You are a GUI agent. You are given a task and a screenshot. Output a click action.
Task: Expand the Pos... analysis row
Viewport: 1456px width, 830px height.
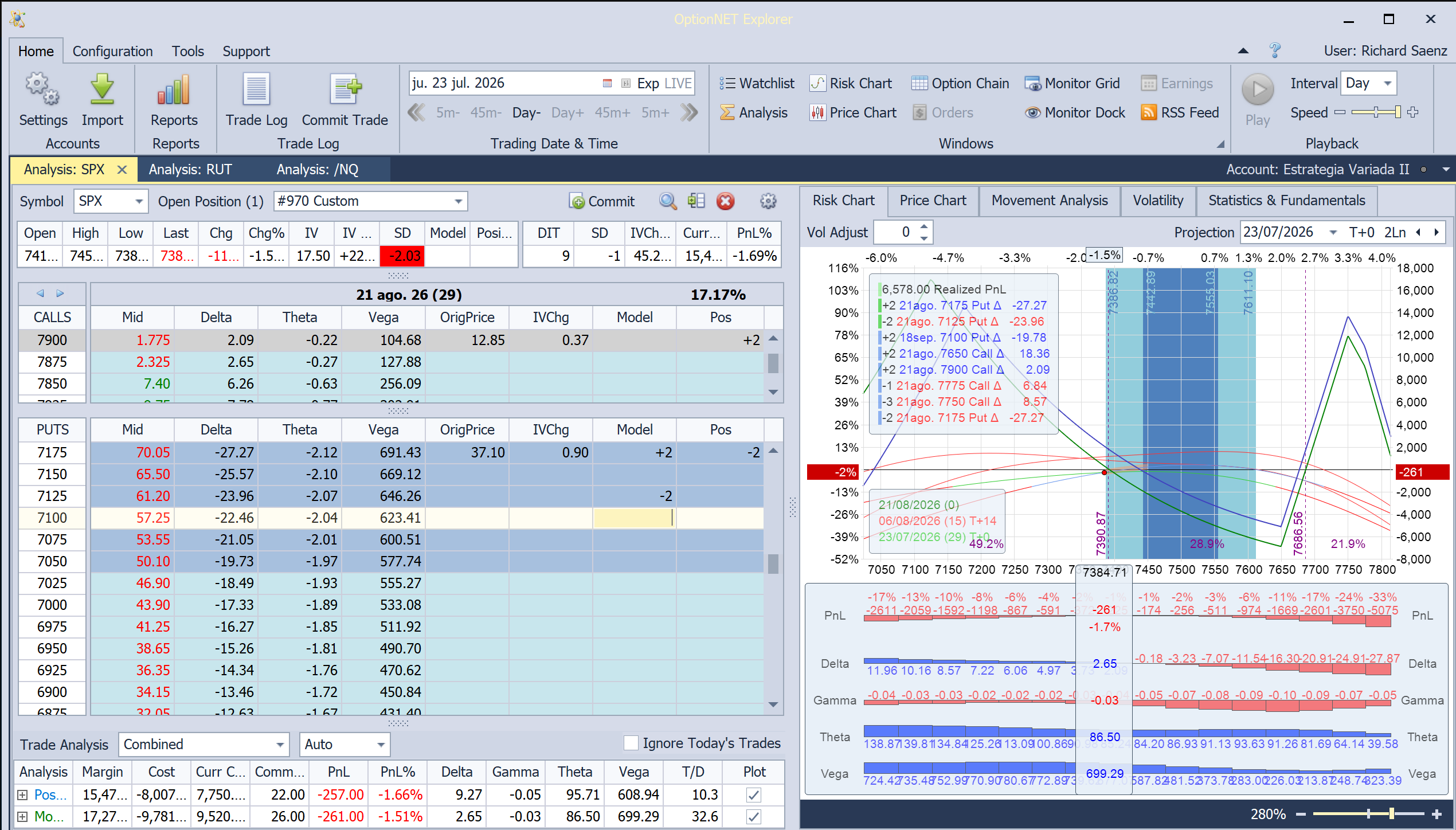tap(22, 795)
